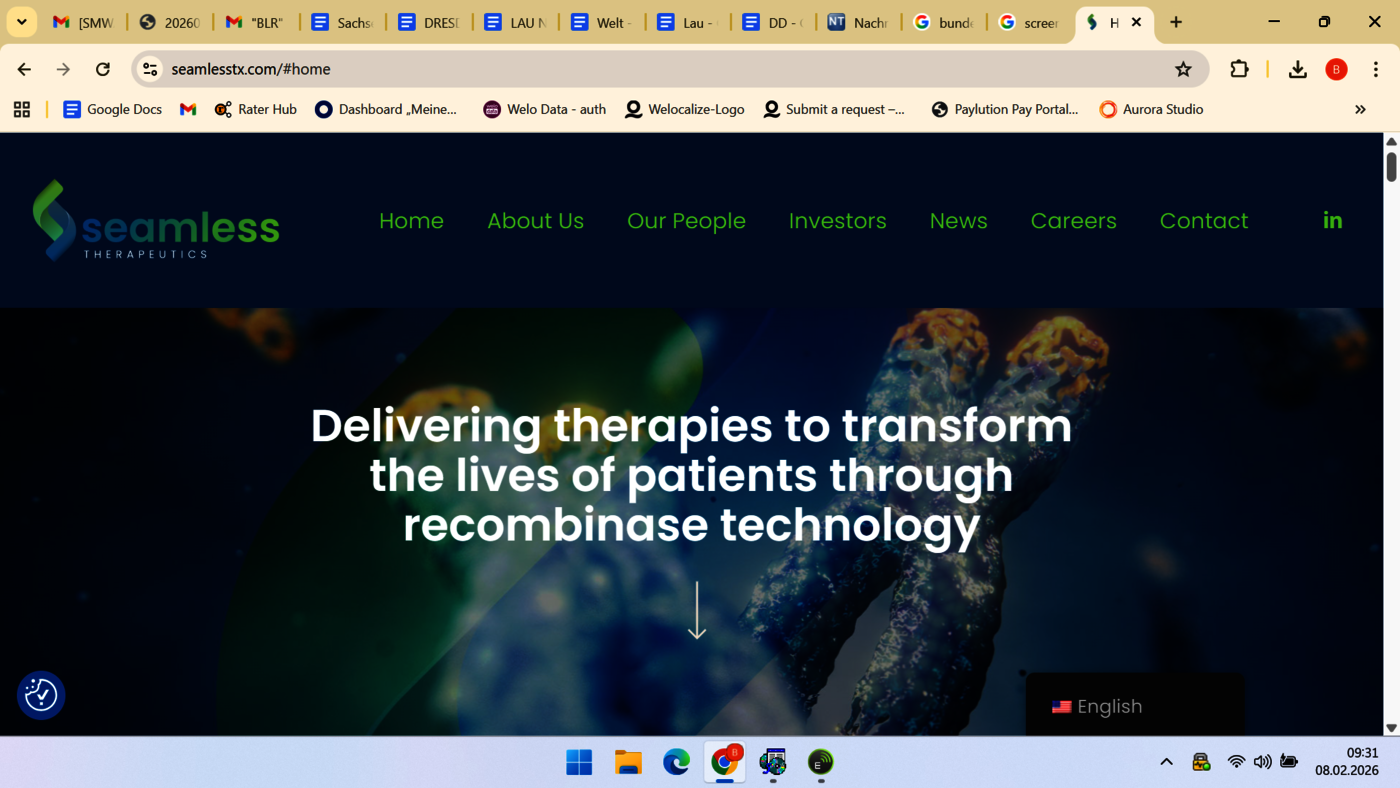1400x788 pixels.
Task: Bookmark this page with the star icon
Action: (1183, 69)
